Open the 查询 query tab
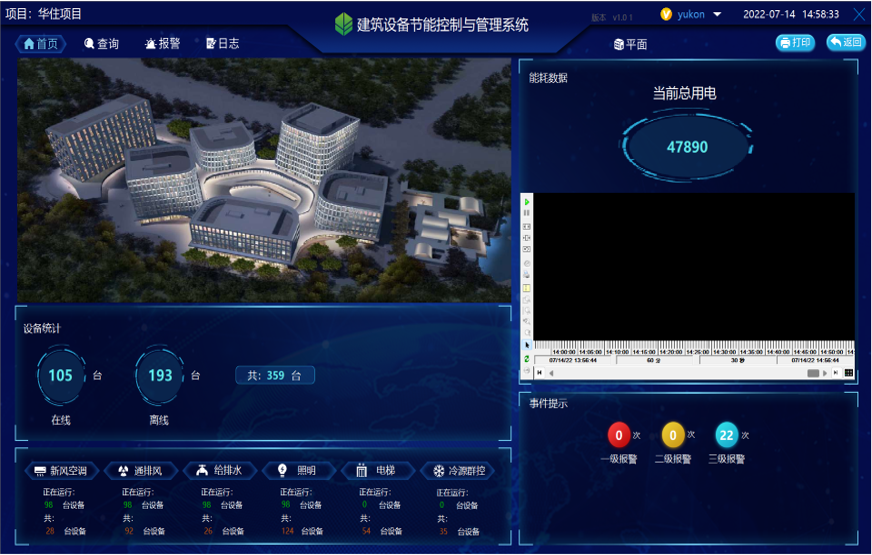Image resolution: width=872 pixels, height=555 pixels. 102,43
